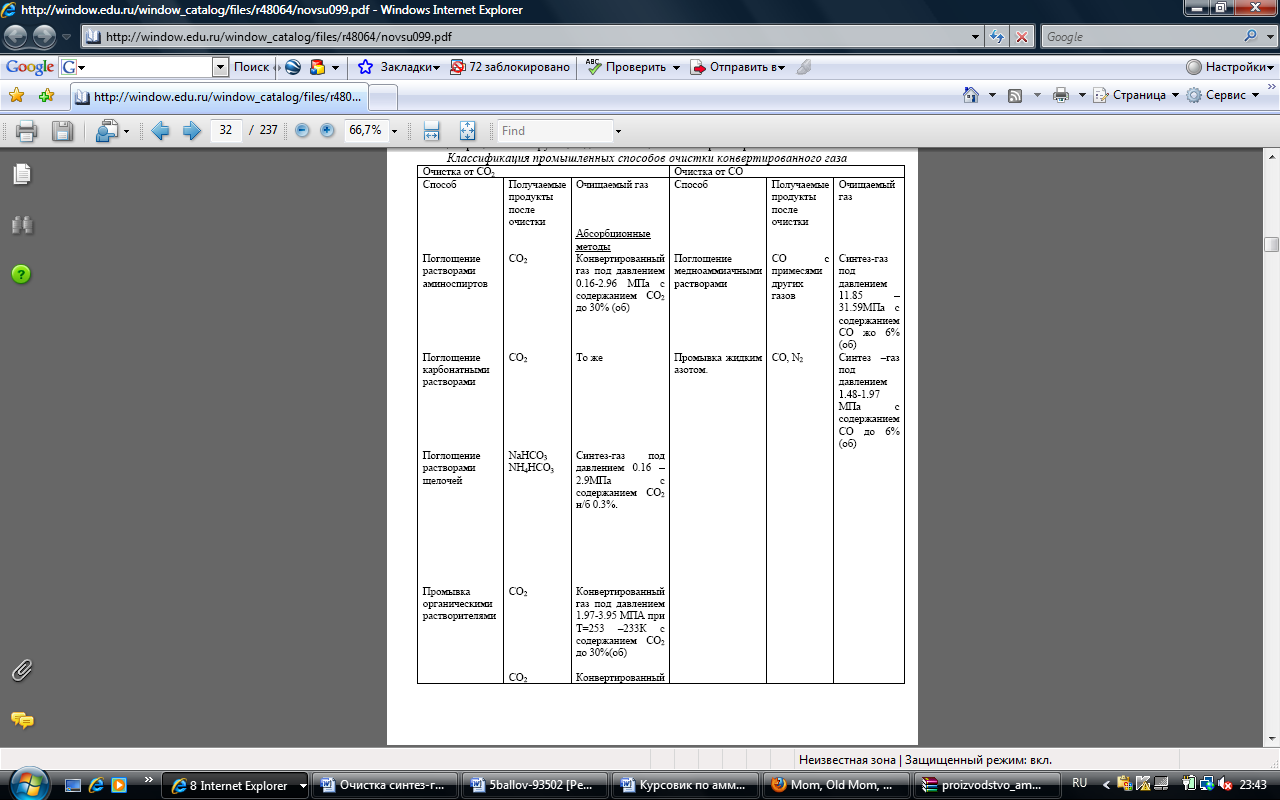Stop loading the page
The image size is (1280, 800).
click(1022, 37)
